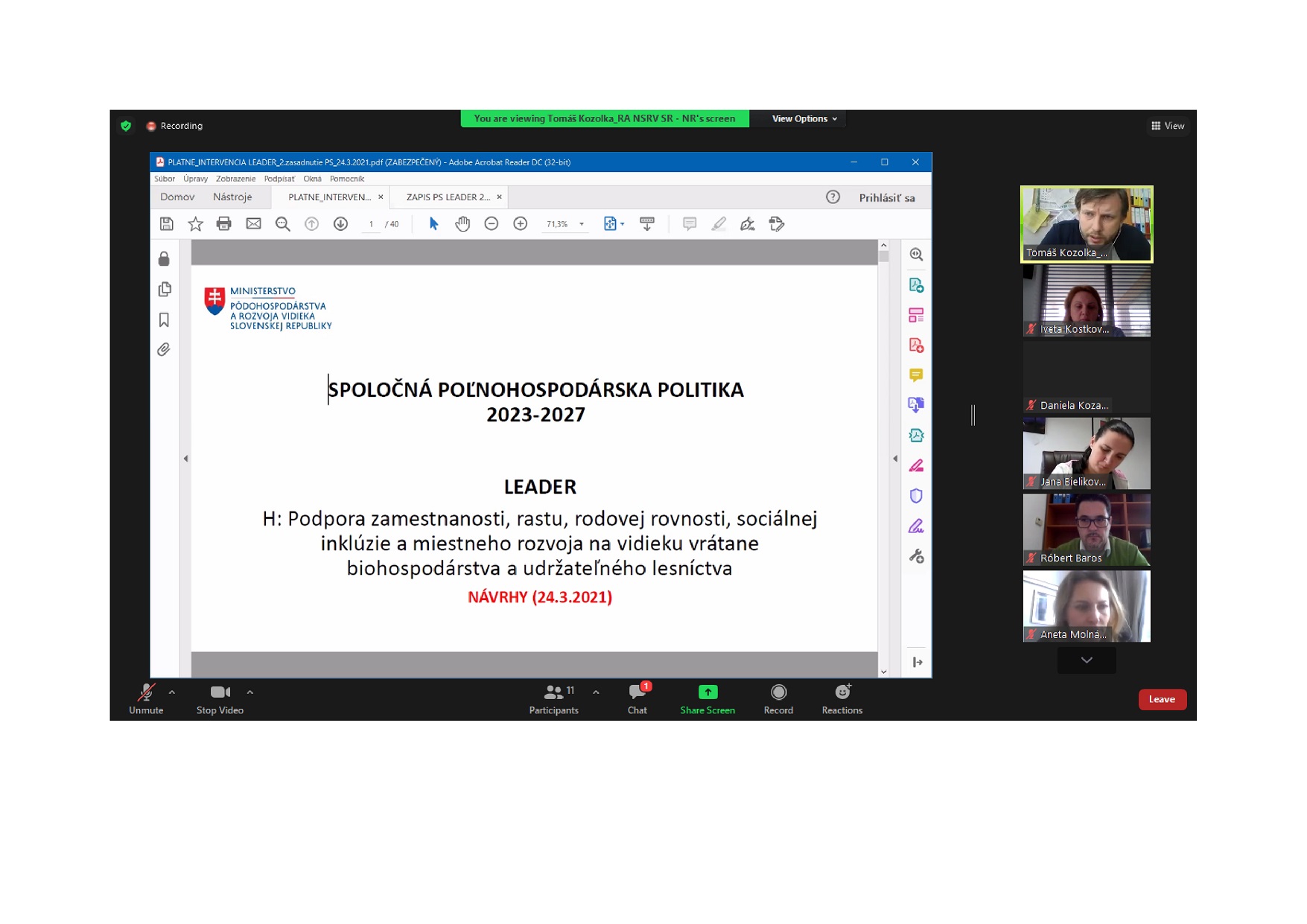Close the PLATNE_INTERVEN tab
The height and width of the screenshot is (924, 1307).
(381, 197)
